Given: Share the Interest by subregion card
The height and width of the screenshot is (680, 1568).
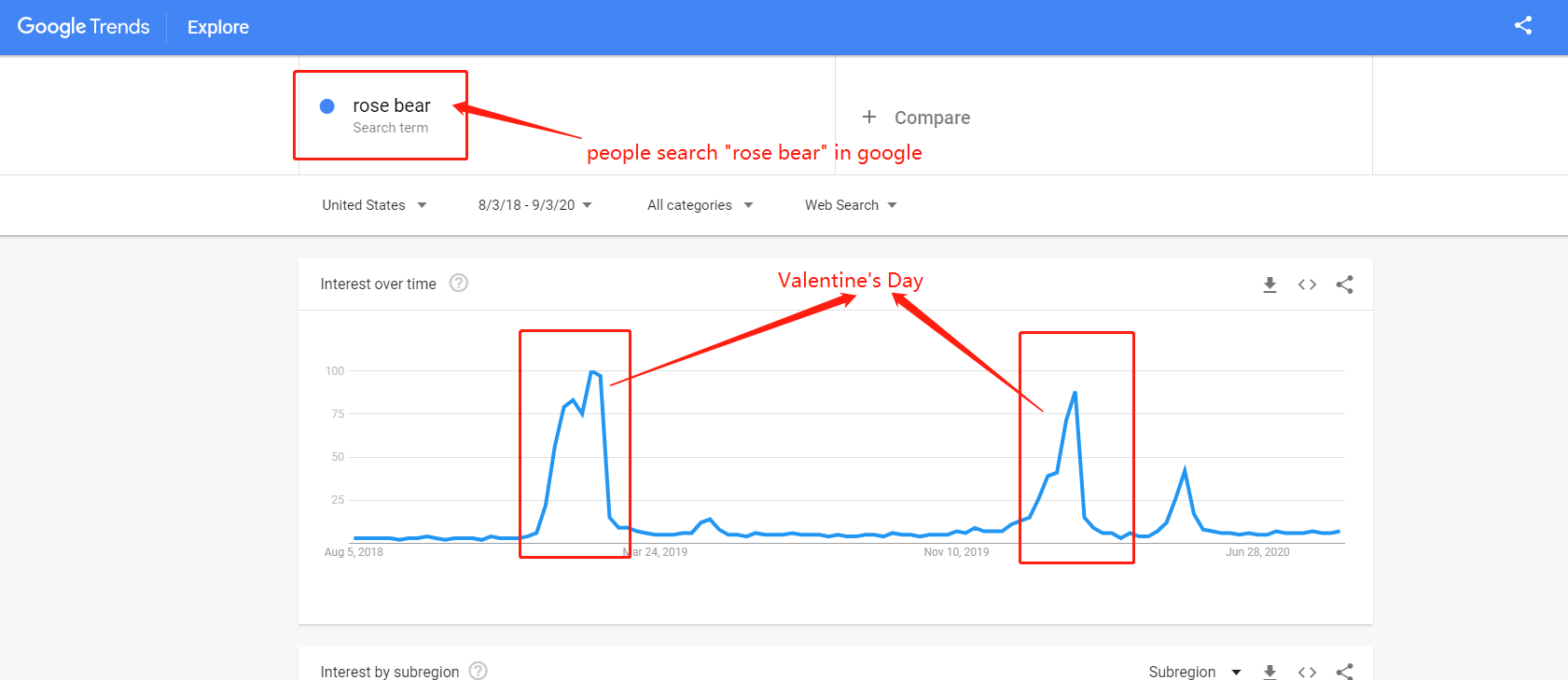Looking at the screenshot, I should coord(1344,672).
